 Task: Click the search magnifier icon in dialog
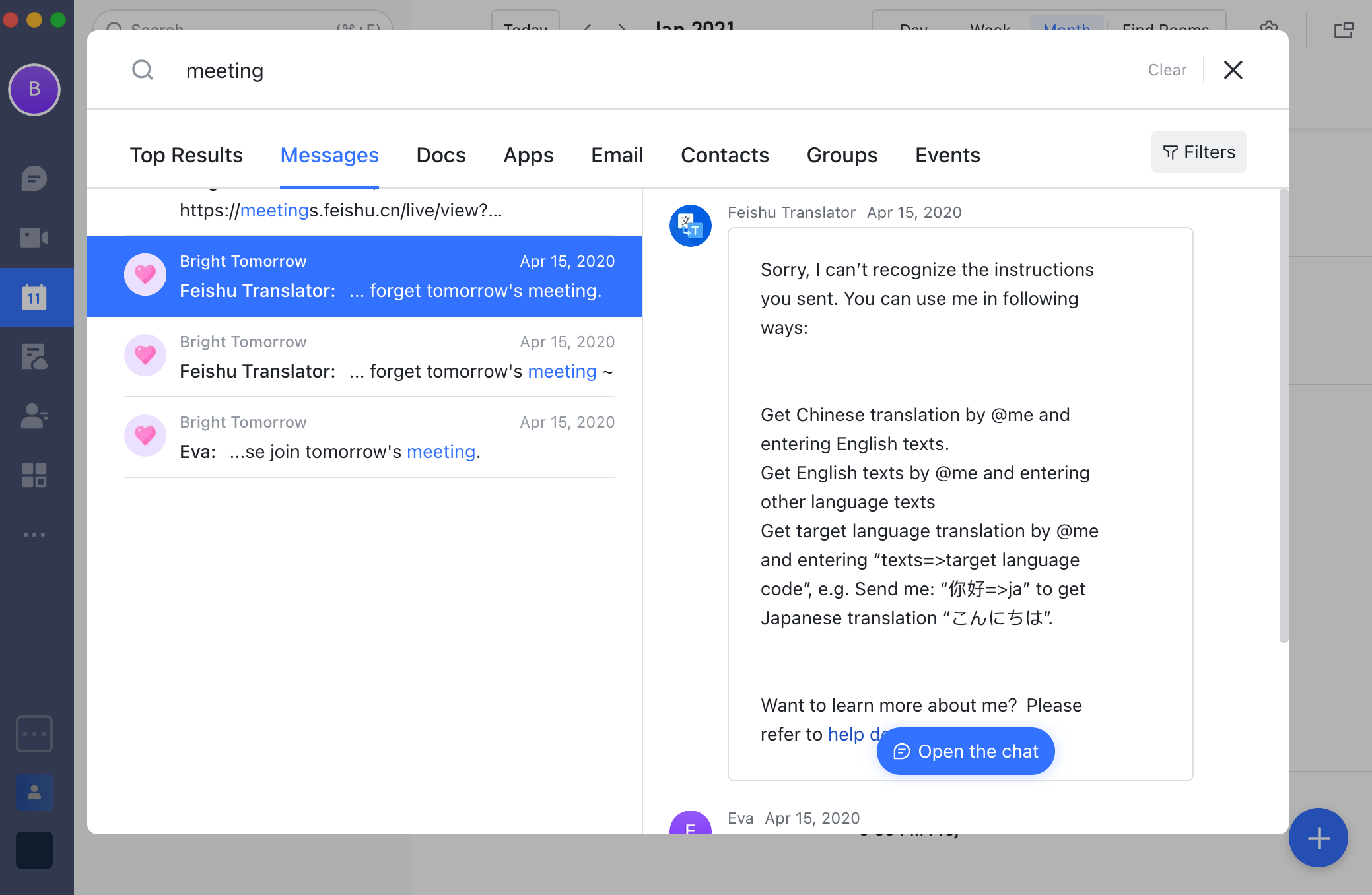point(143,70)
